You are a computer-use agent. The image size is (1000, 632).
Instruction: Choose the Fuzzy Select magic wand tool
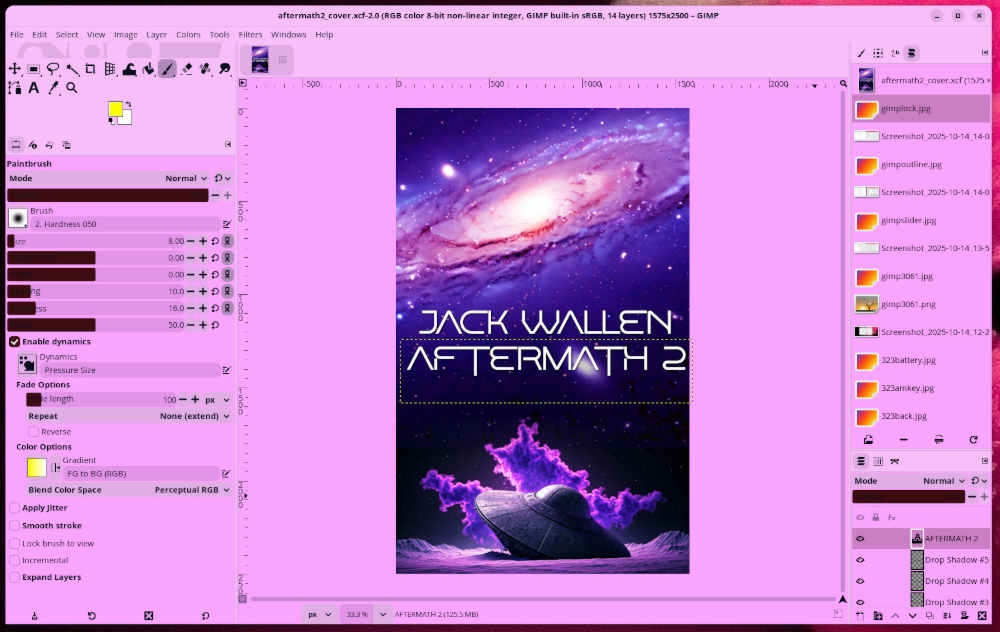72,69
